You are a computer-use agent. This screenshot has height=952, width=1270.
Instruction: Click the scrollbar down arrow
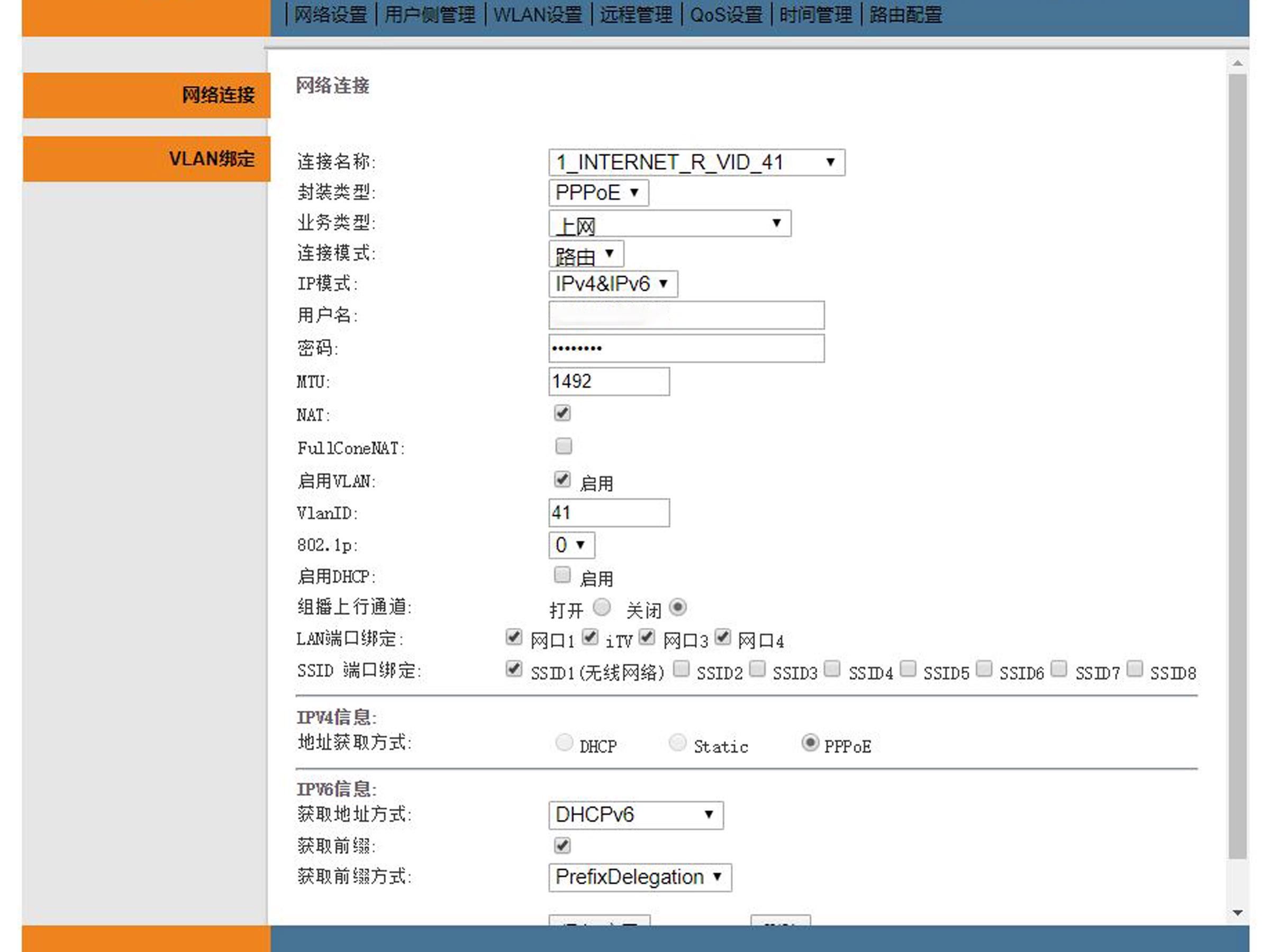[1237, 912]
